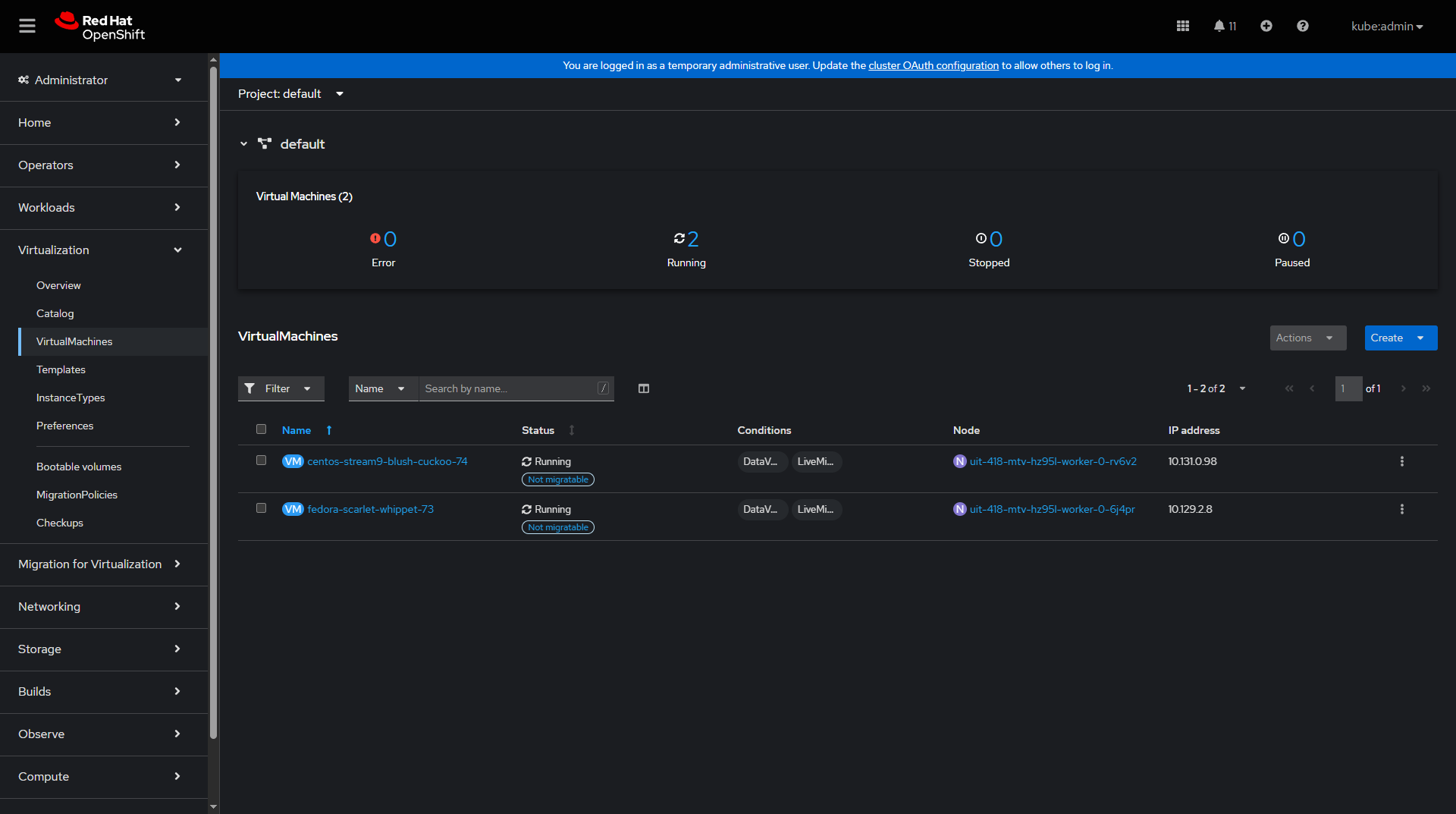This screenshot has height=814, width=1456.
Task: Open the Checkups page
Action: click(60, 523)
